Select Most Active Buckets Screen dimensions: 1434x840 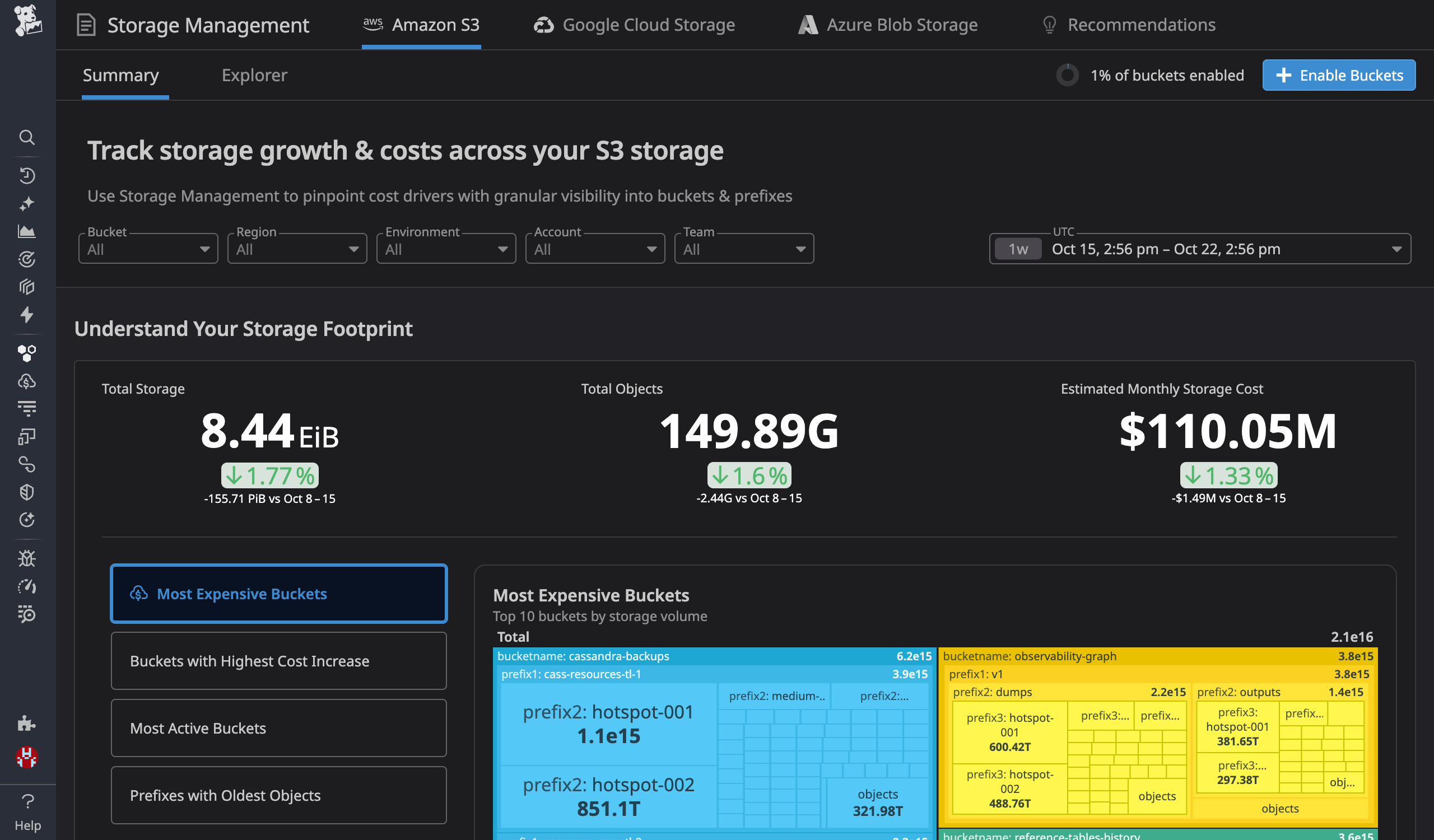pos(278,728)
